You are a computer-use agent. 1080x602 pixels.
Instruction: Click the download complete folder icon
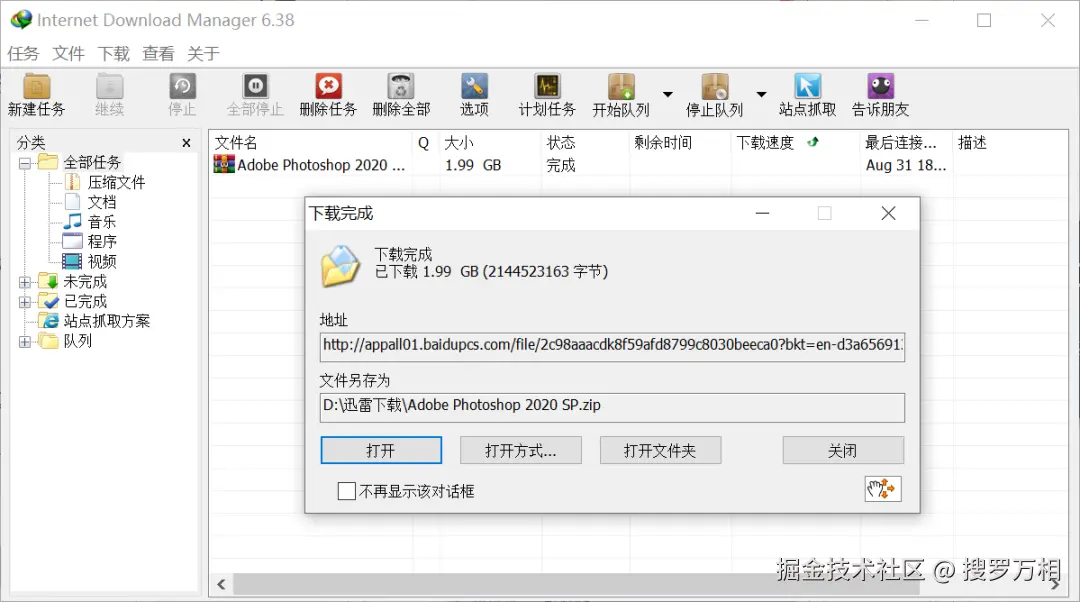[340, 266]
